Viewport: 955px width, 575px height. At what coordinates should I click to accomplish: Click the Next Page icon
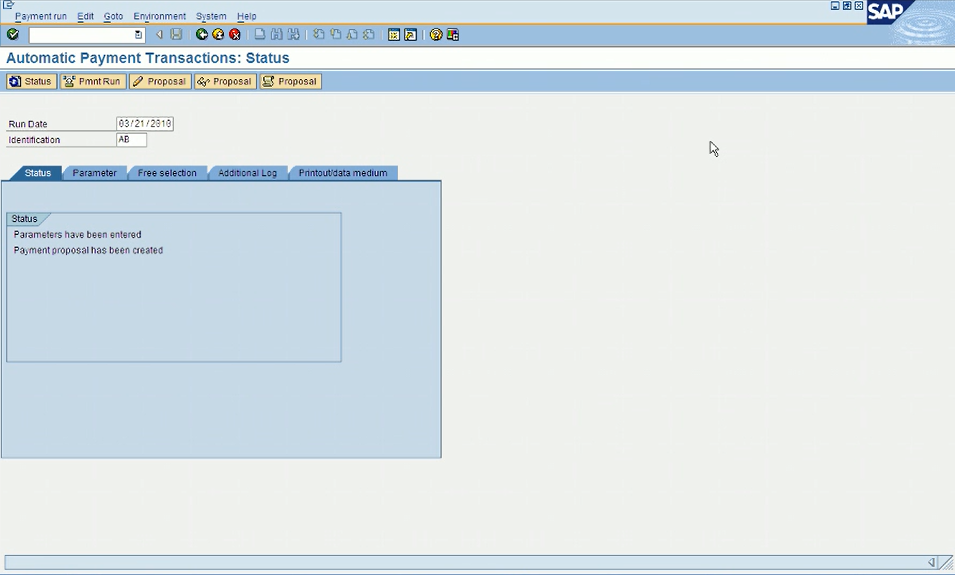(x=352, y=35)
